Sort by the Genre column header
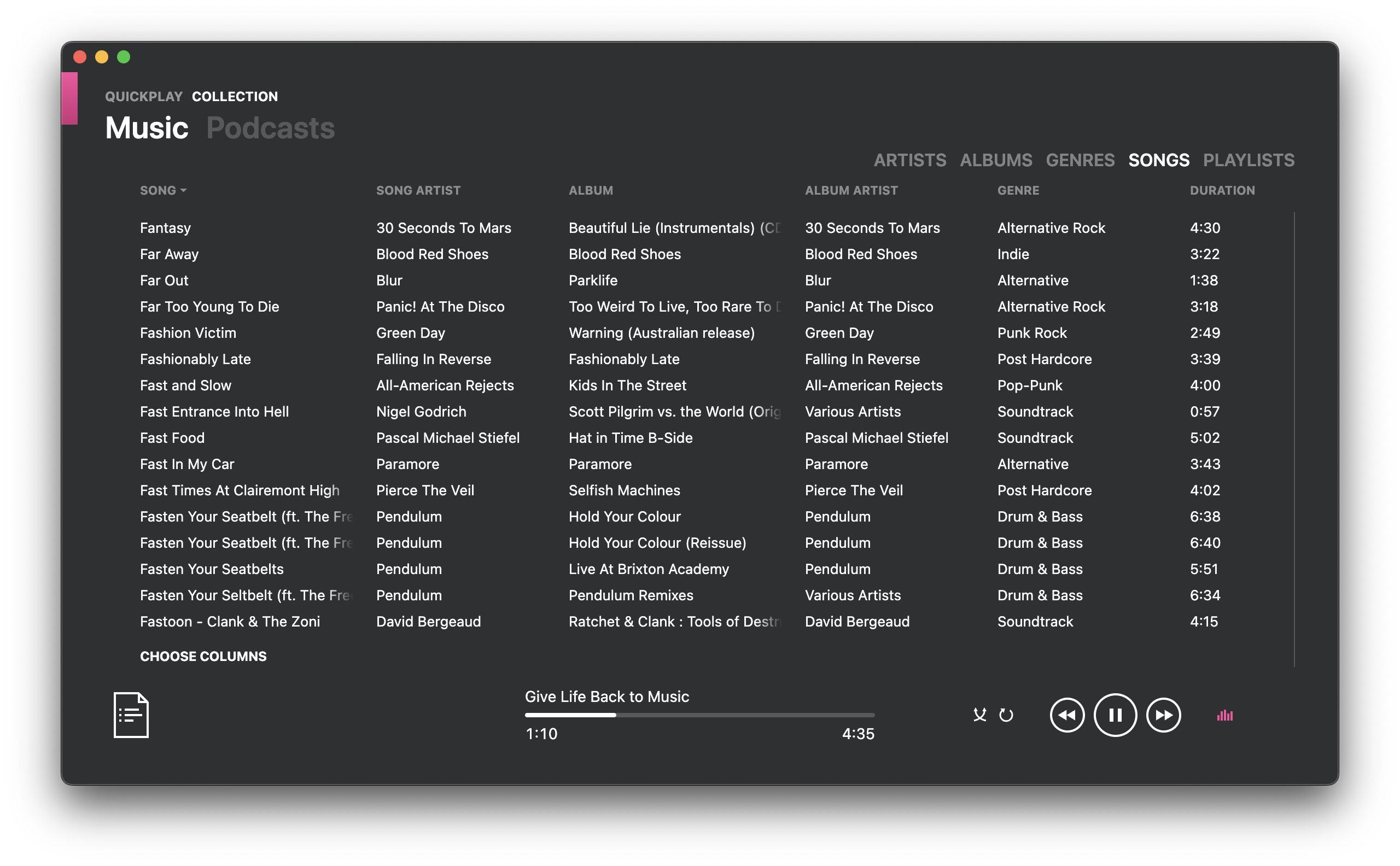 1018,190
